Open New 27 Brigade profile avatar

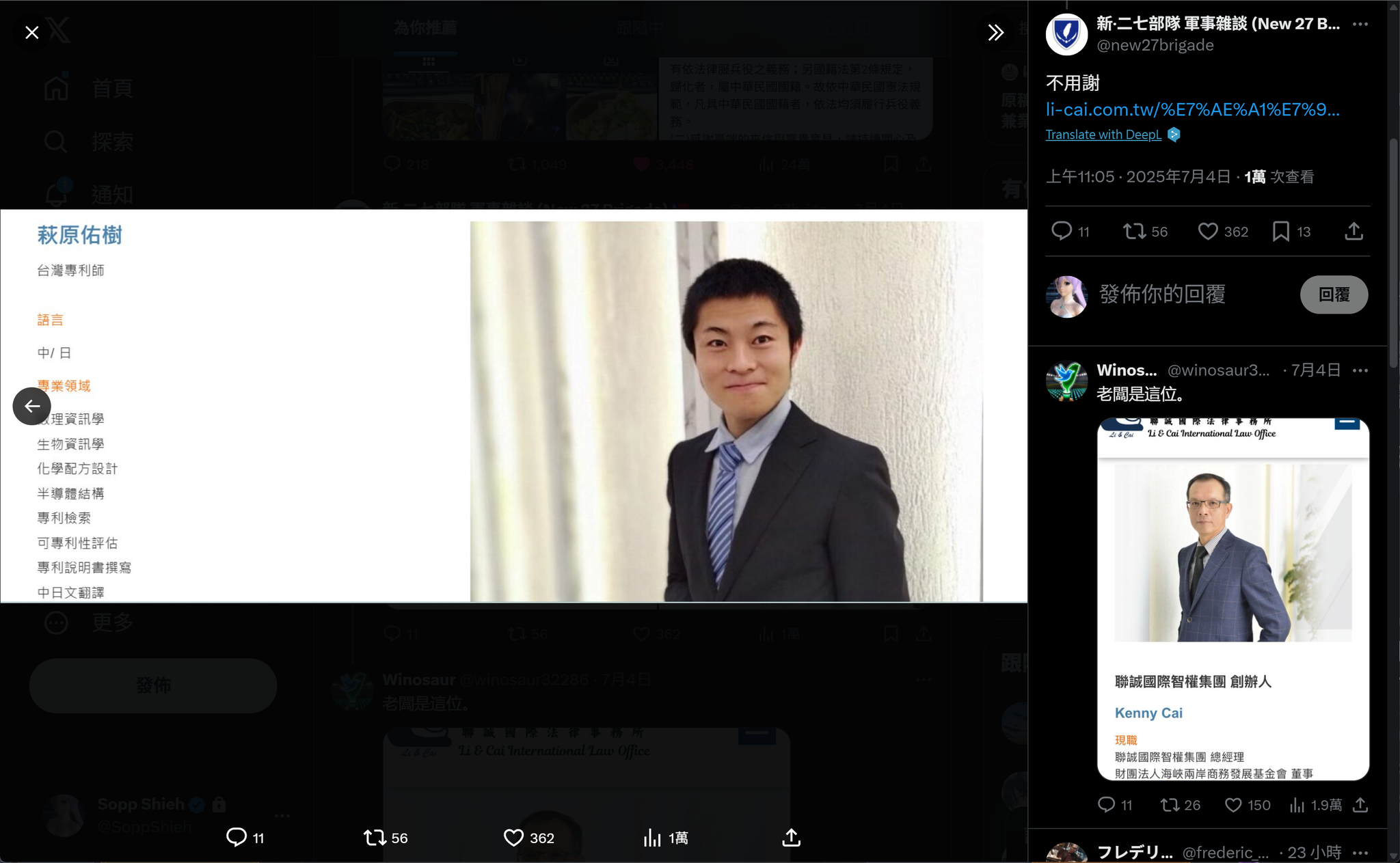pos(1066,34)
